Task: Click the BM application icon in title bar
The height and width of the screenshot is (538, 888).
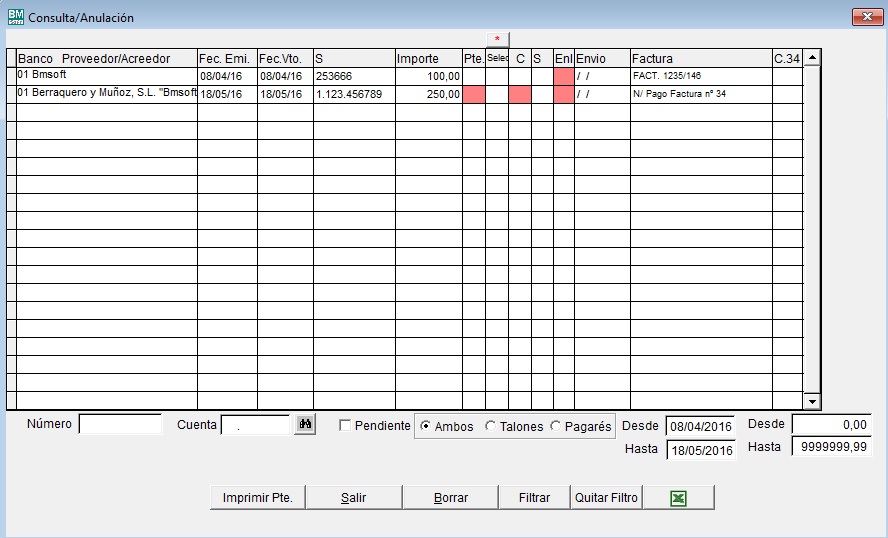Action: (x=15, y=17)
